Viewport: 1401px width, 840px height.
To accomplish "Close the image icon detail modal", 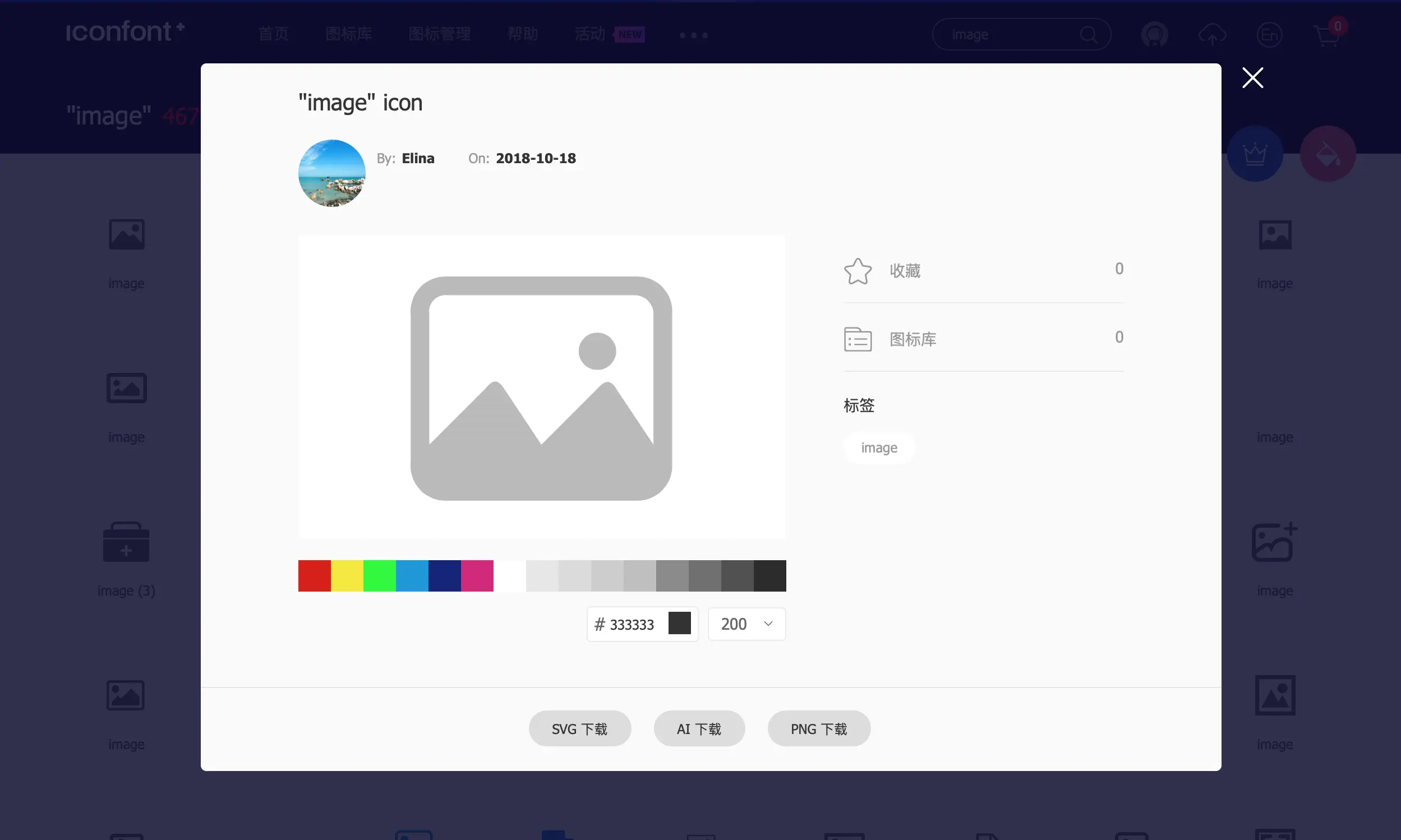I will click(1252, 77).
